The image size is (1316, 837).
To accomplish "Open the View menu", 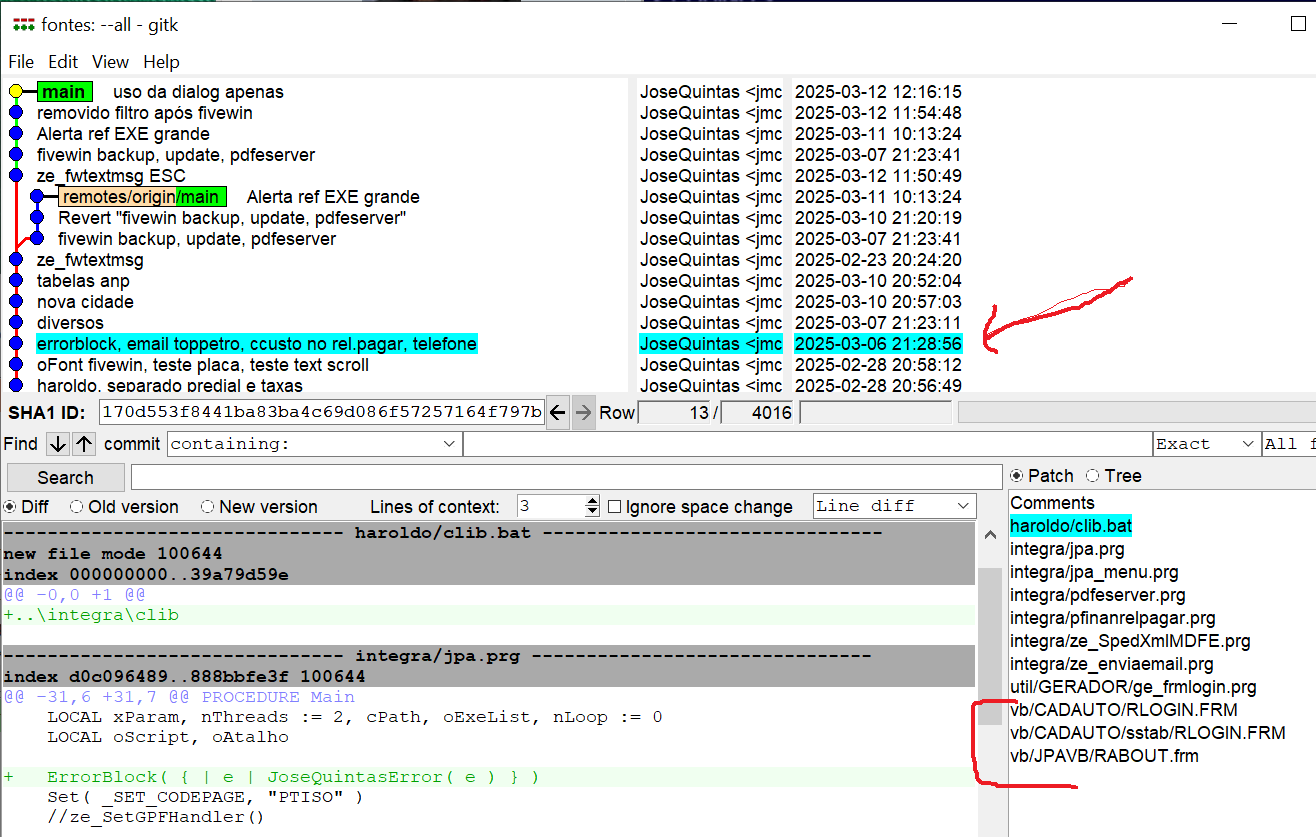I will point(110,62).
